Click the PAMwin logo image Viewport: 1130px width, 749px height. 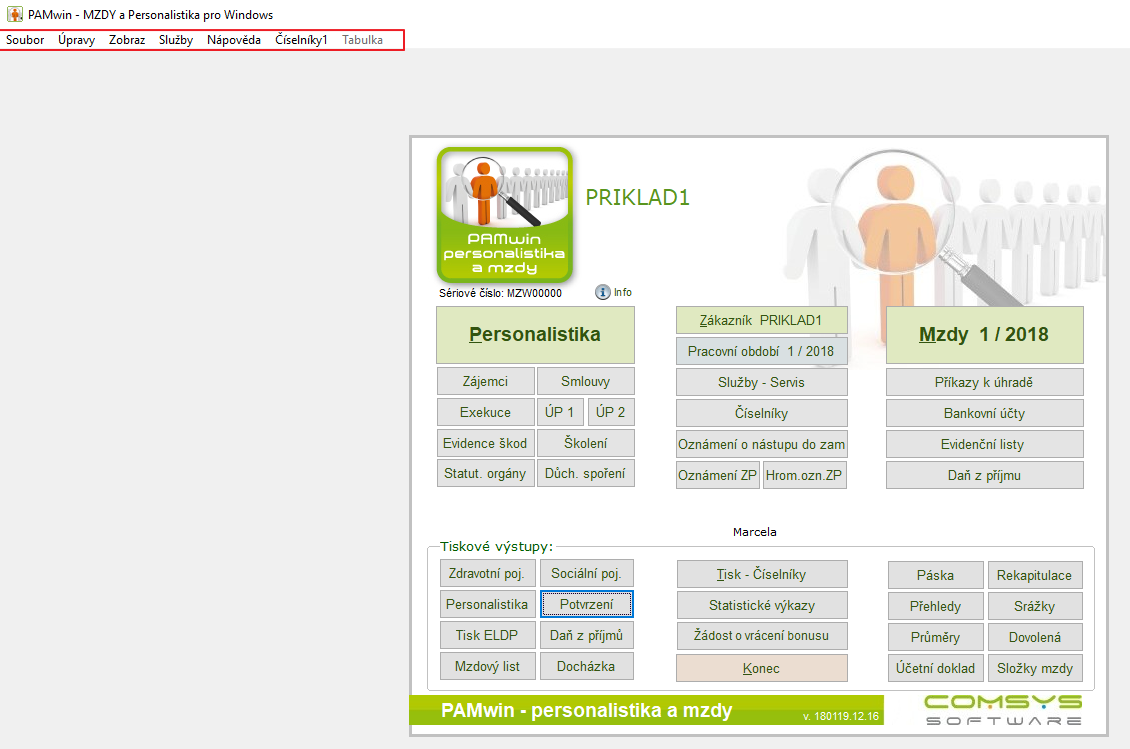point(504,215)
